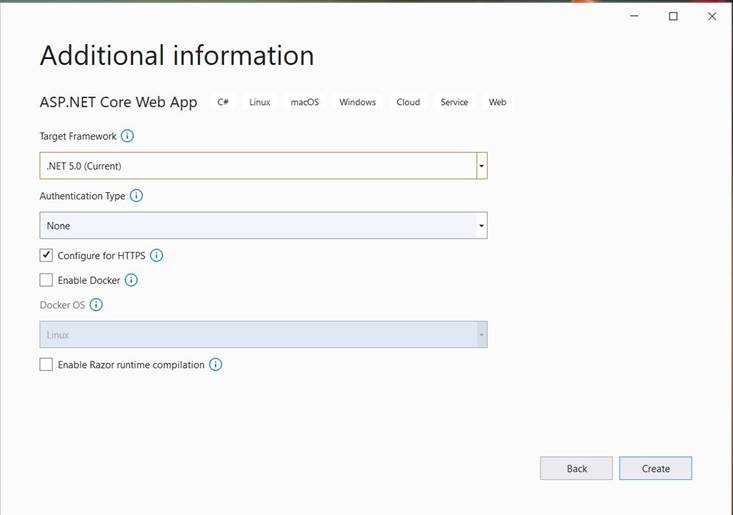The height and width of the screenshot is (515, 733).
Task: View the Enable Docker info icon
Action: (x=131, y=280)
